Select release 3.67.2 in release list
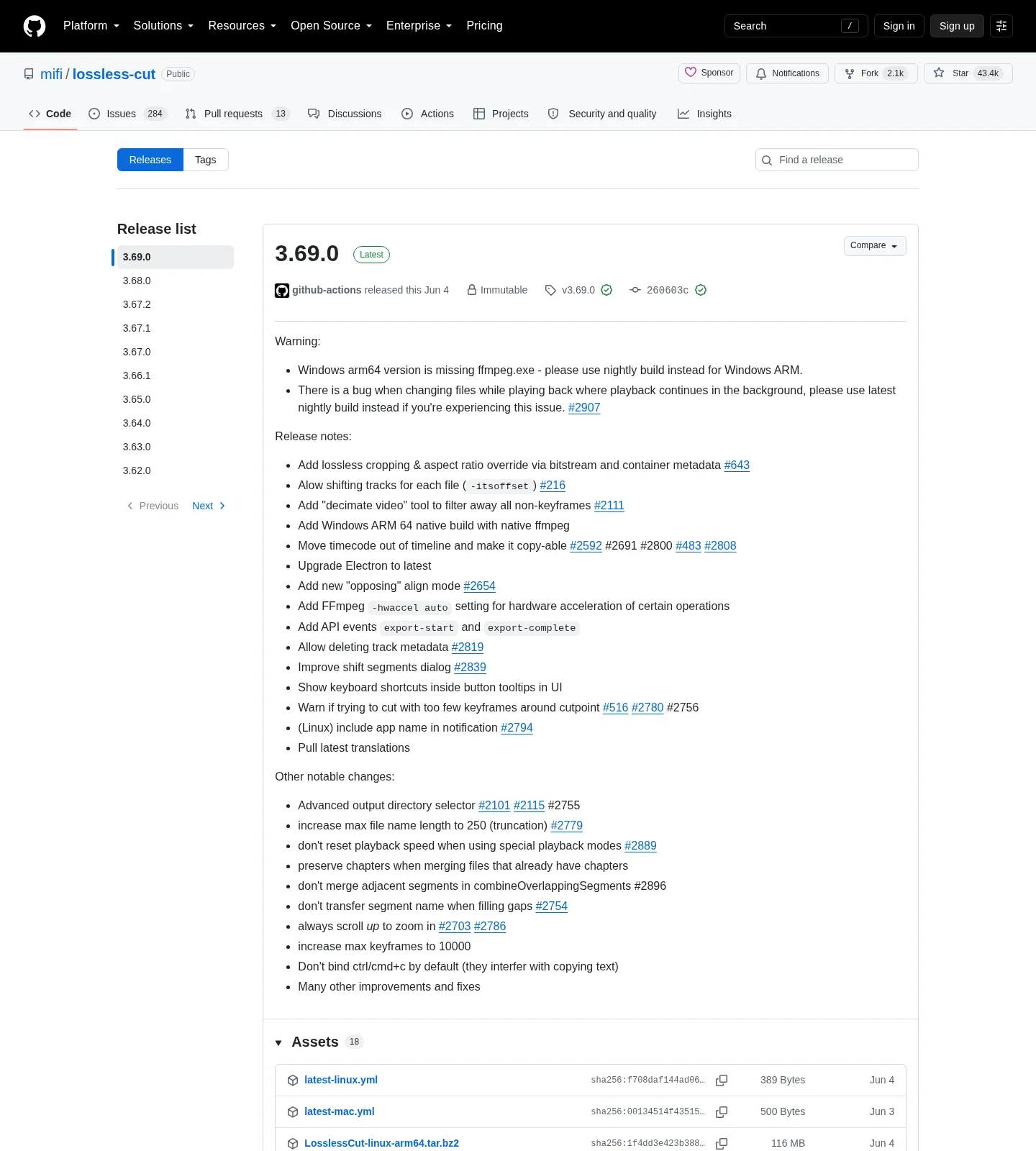The width and height of the screenshot is (1036, 1151). (175, 304)
